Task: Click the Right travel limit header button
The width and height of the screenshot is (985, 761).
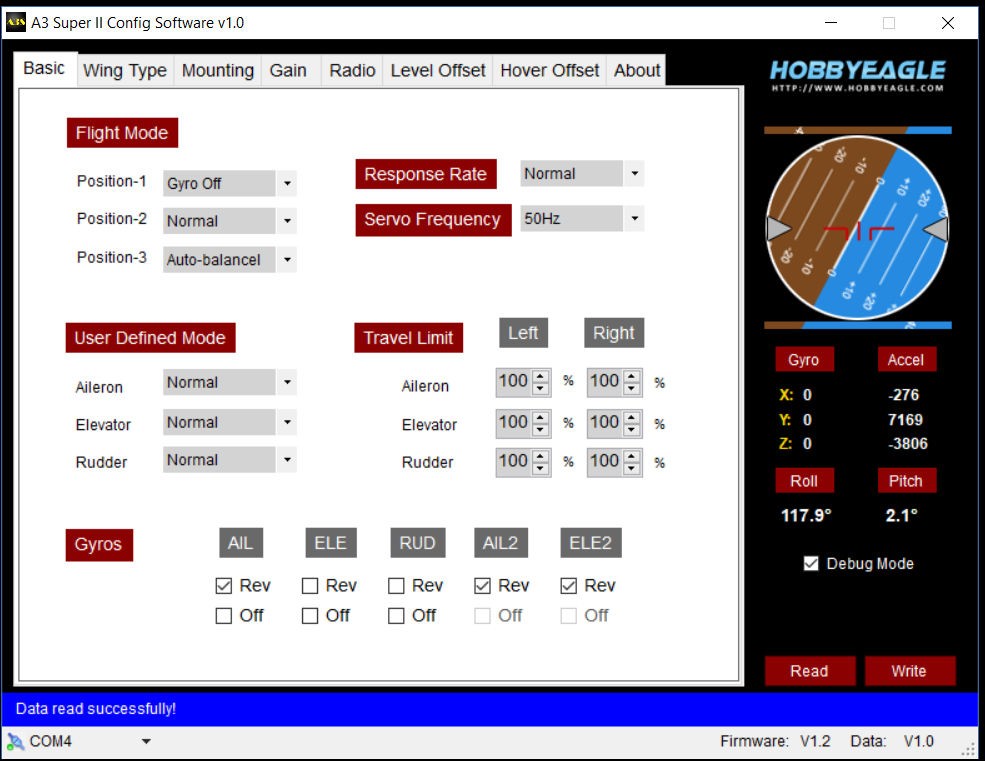Action: point(614,333)
